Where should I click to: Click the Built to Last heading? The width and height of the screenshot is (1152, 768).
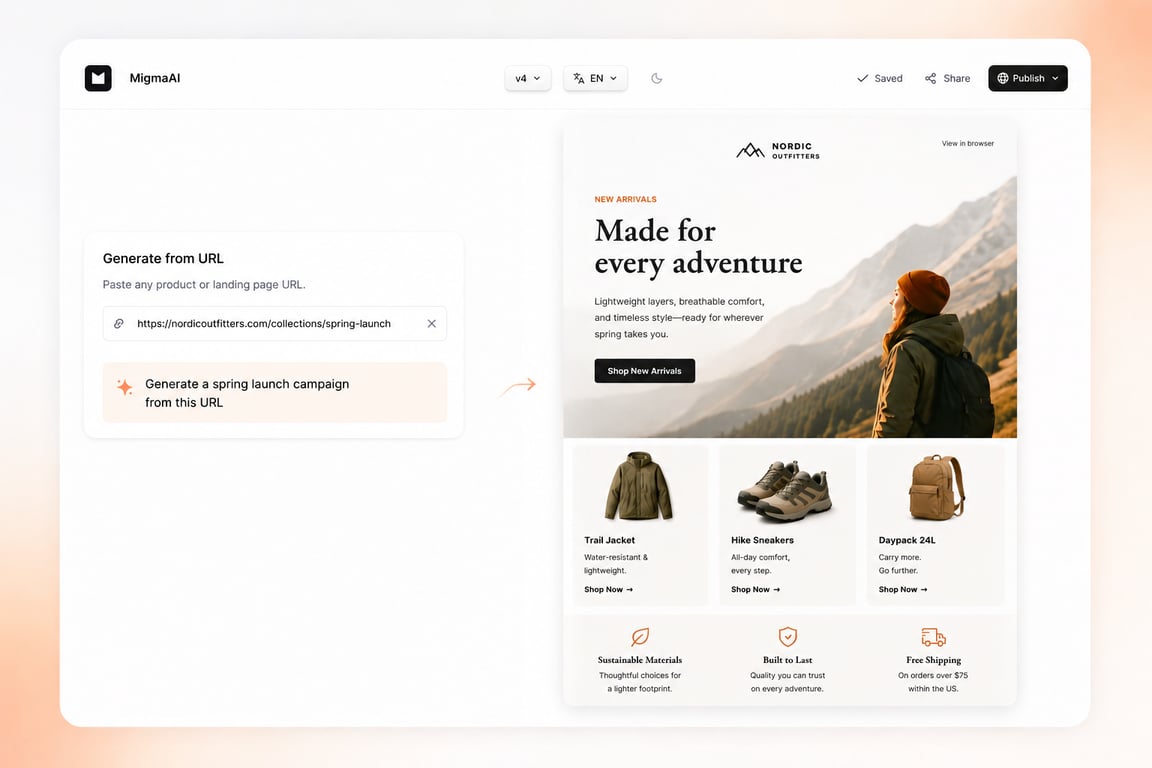tap(788, 660)
